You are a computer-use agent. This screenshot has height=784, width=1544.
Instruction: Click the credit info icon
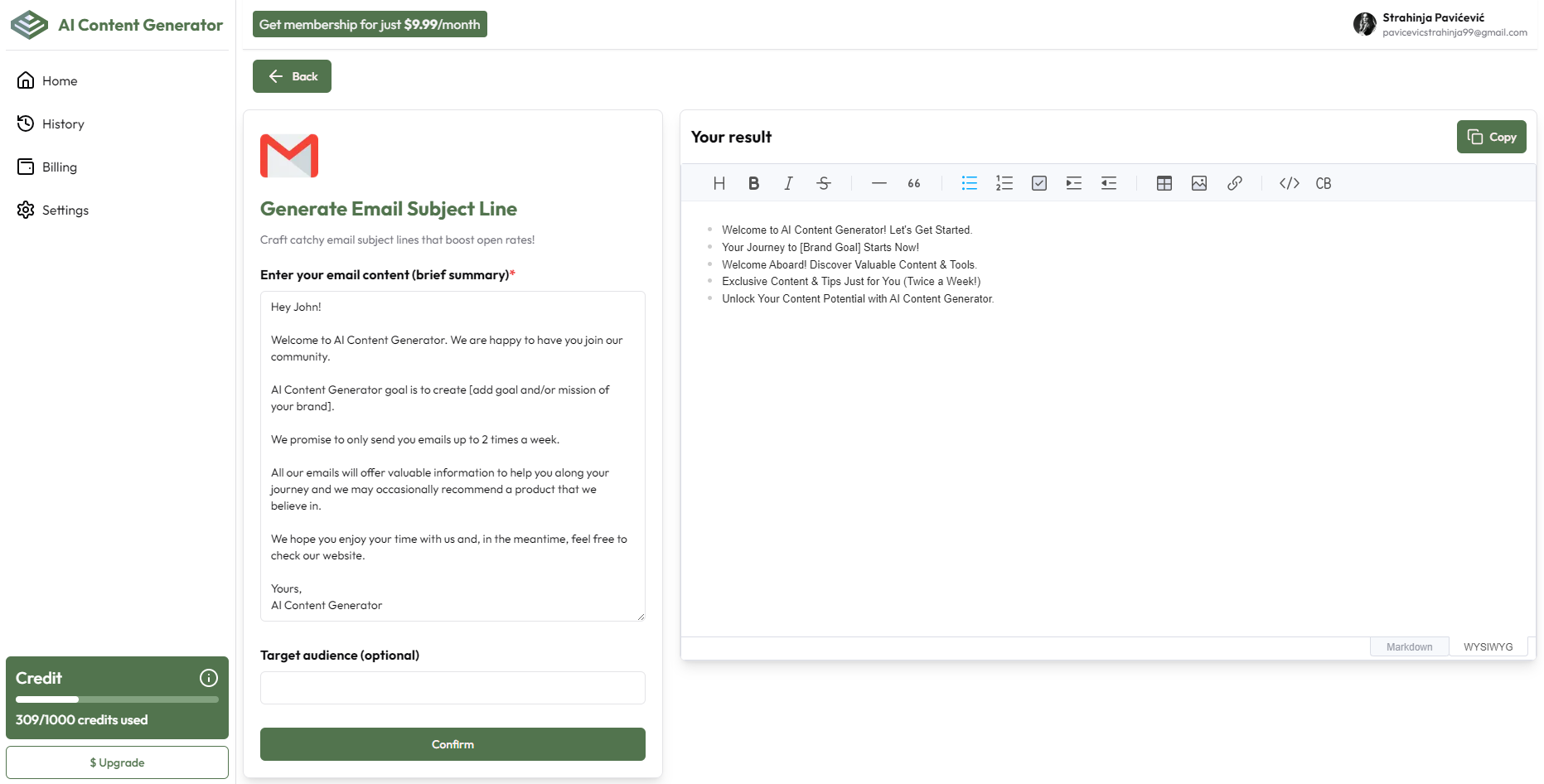[x=209, y=678]
